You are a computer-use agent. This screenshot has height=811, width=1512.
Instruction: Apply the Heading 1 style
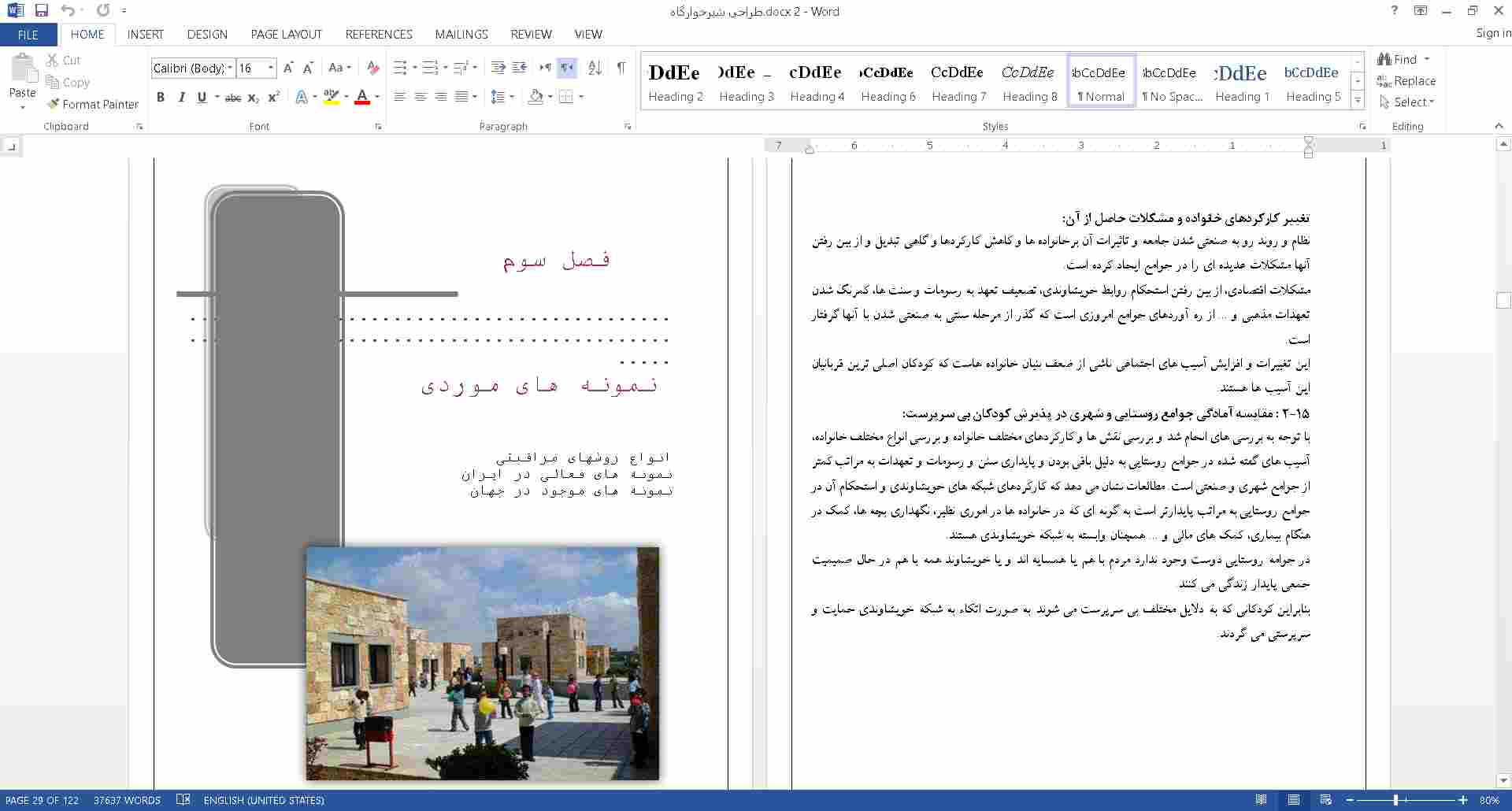coord(1243,82)
